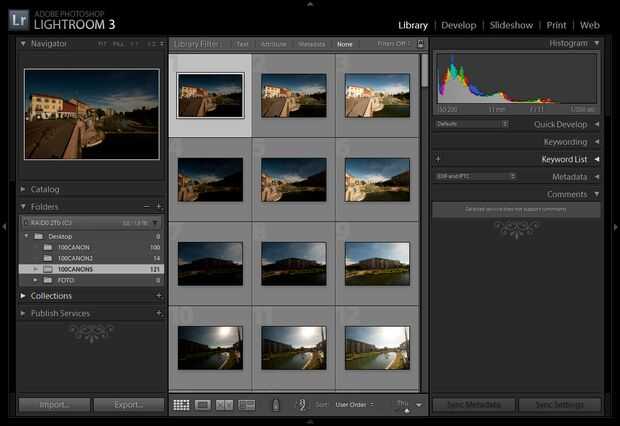620x426 pixels.
Task: Open the Web module
Action: (590, 25)
